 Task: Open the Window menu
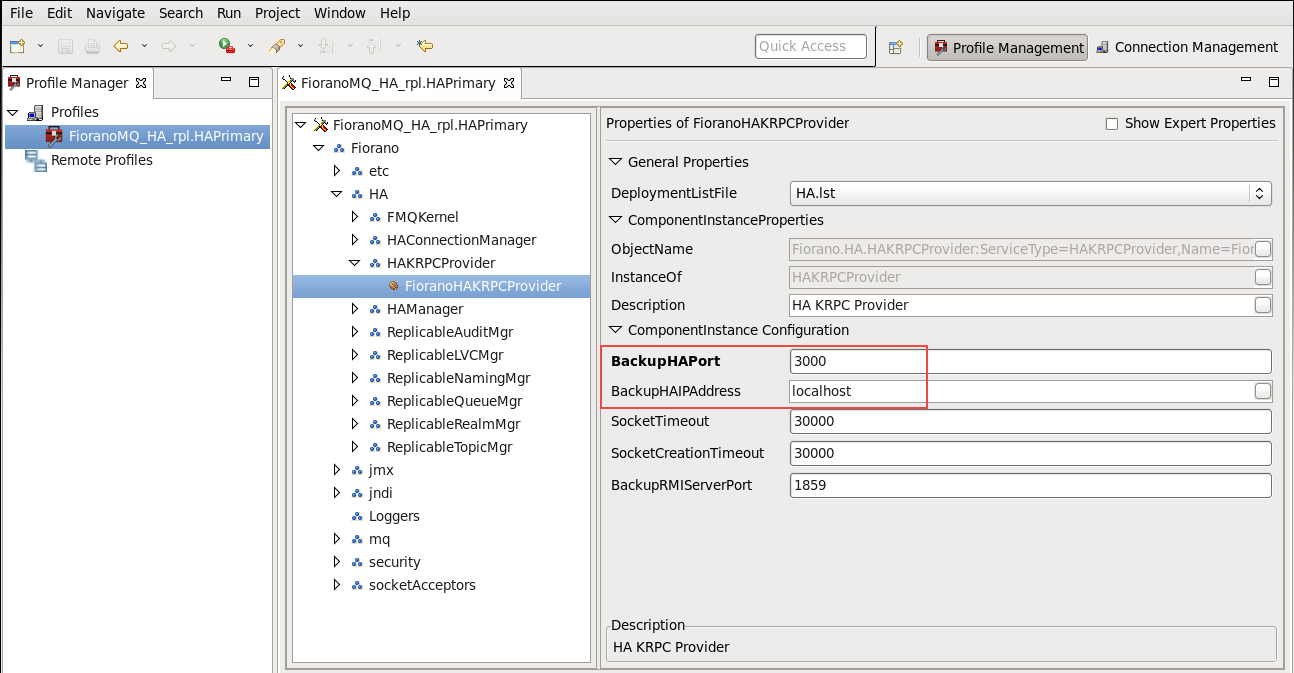pos(340,13)
